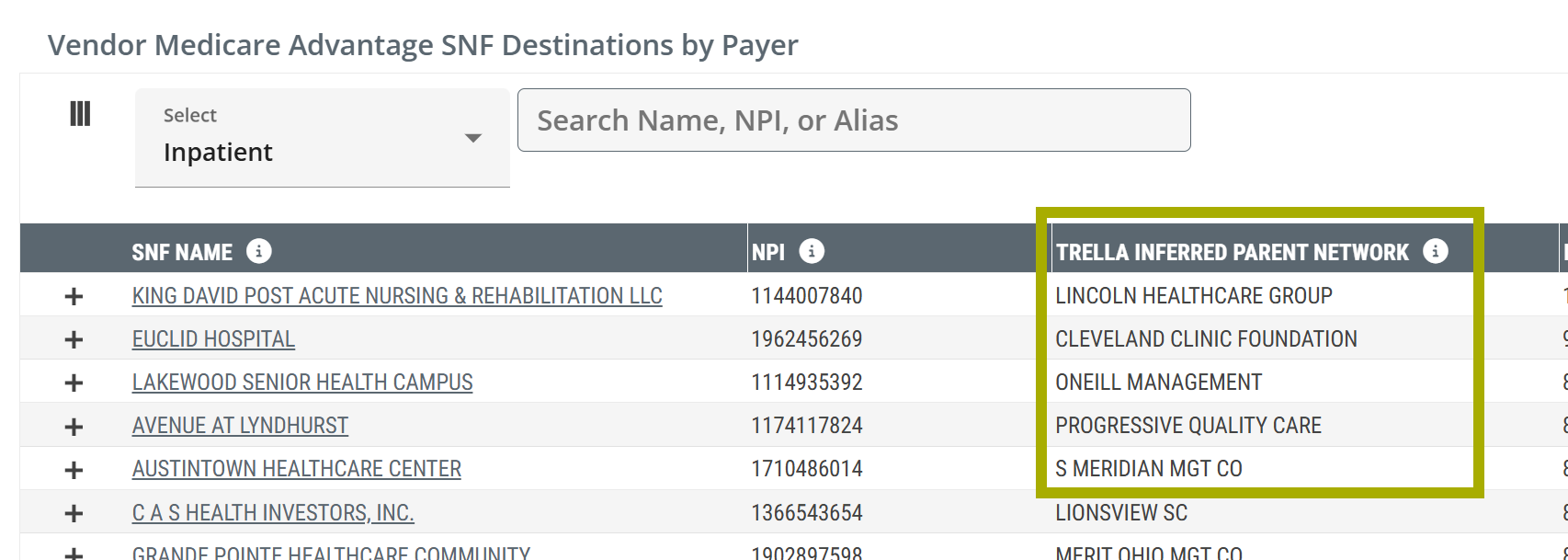Click the Cleveland Clinic Foundation cell
The image size is (1568, 560).
pos(1206,339)
